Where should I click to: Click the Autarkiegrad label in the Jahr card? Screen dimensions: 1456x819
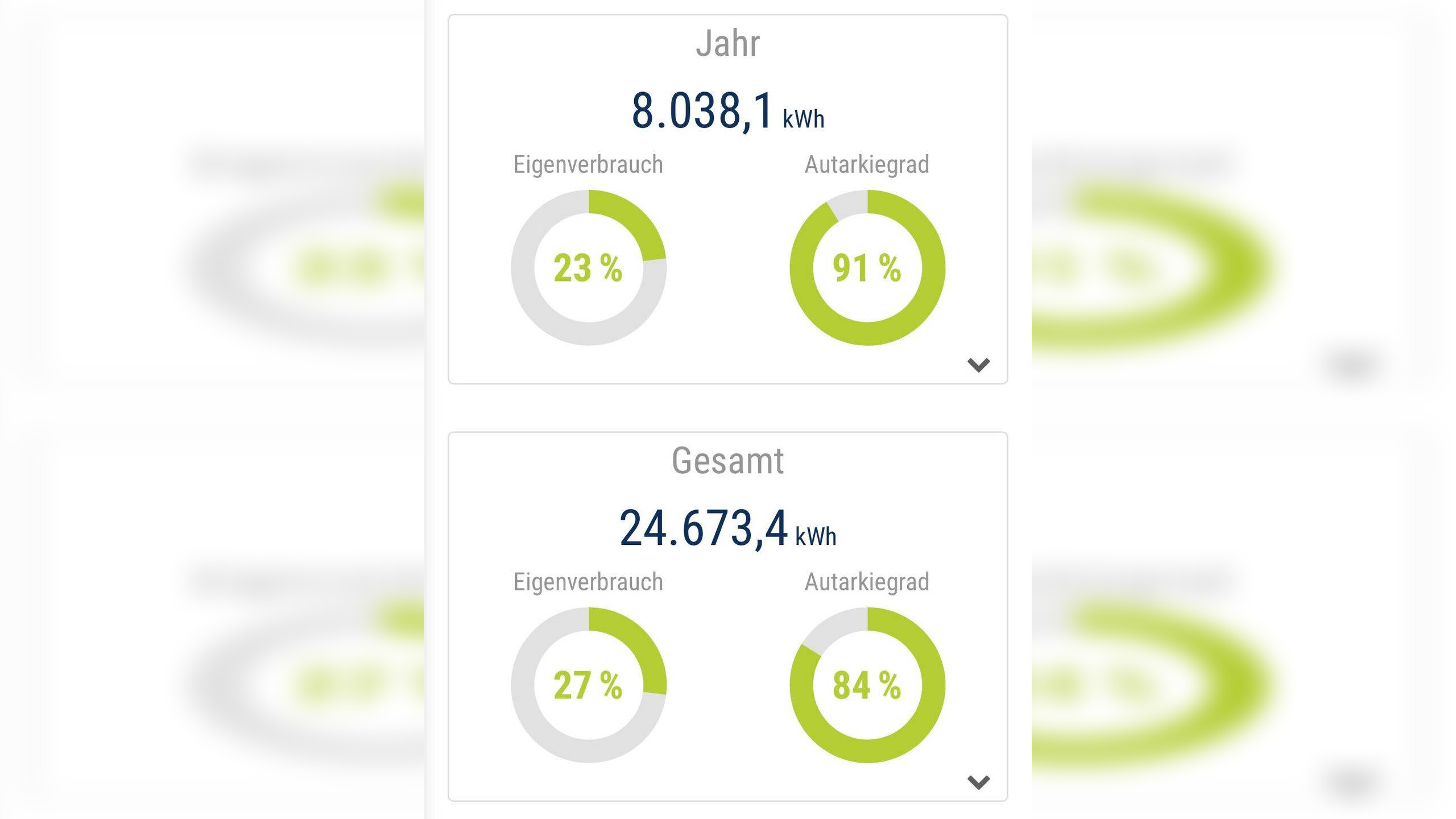(x=867, y=165)
